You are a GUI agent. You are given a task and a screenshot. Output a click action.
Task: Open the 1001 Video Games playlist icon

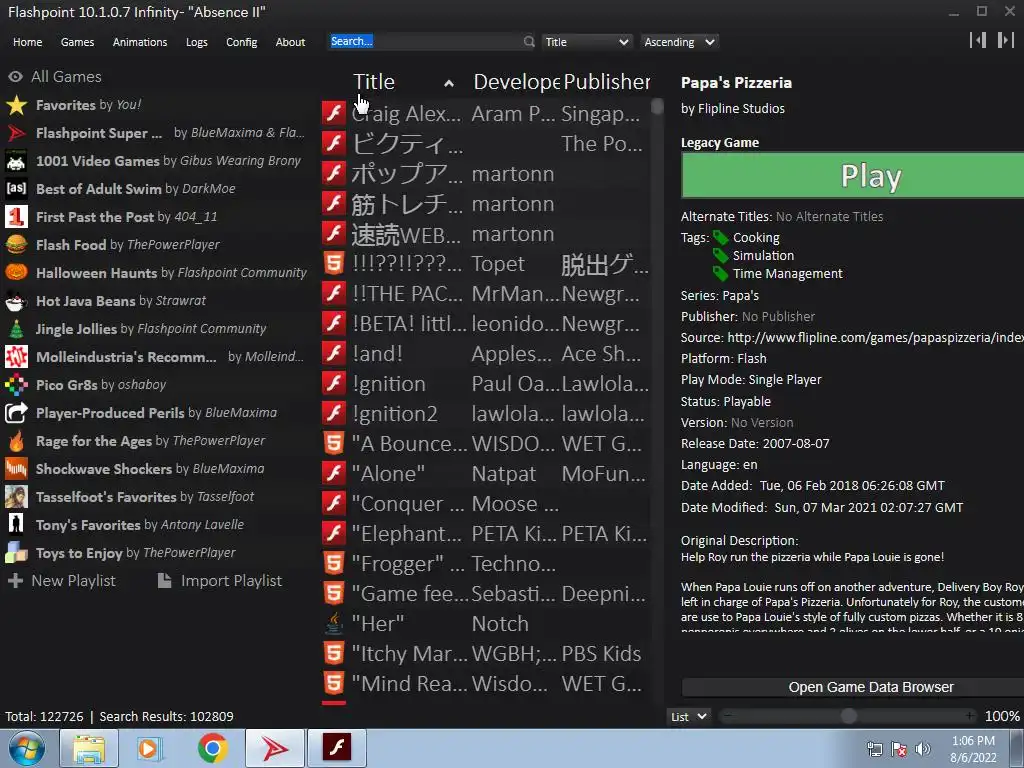point(16,161)
